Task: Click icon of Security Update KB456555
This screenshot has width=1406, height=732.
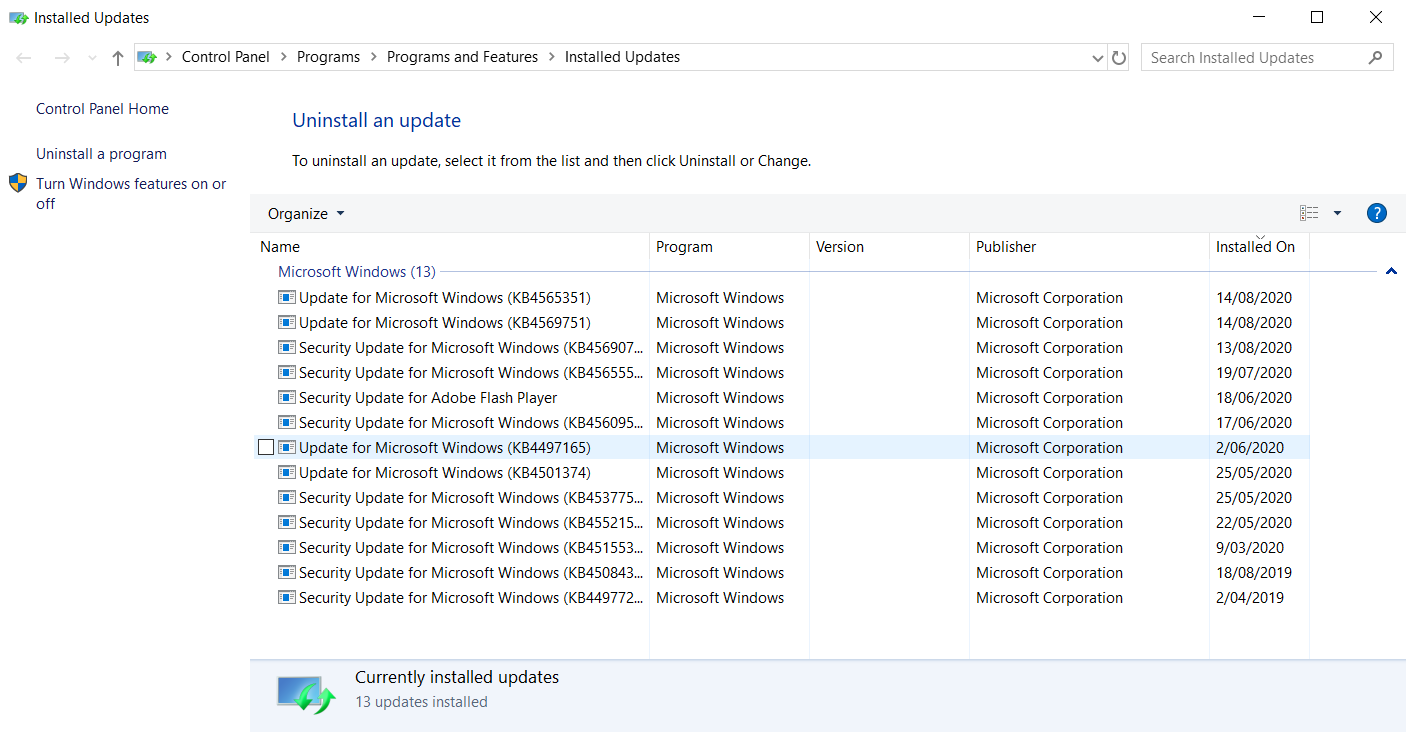Action: tap(287, 372)
